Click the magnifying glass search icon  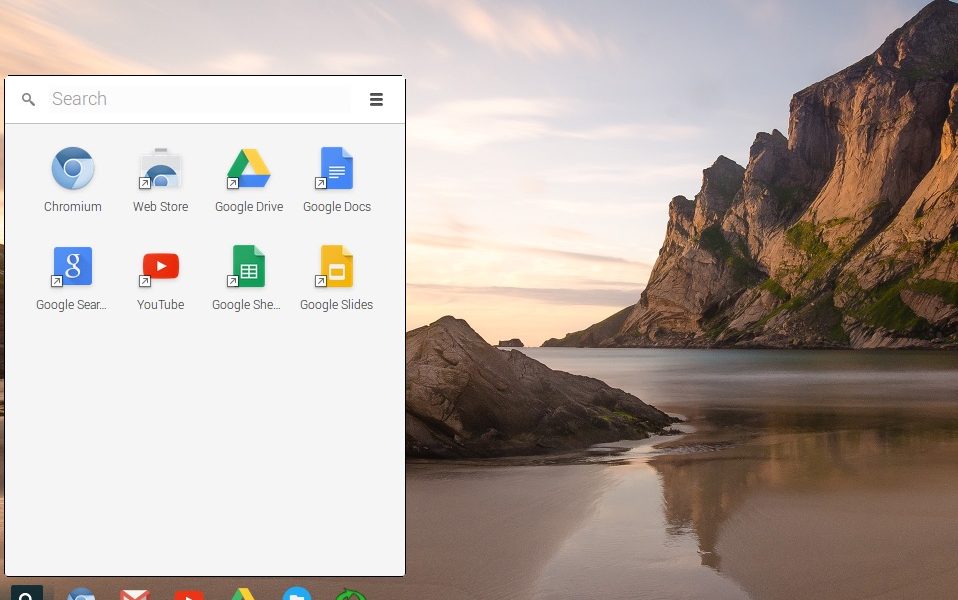(29, 99)
